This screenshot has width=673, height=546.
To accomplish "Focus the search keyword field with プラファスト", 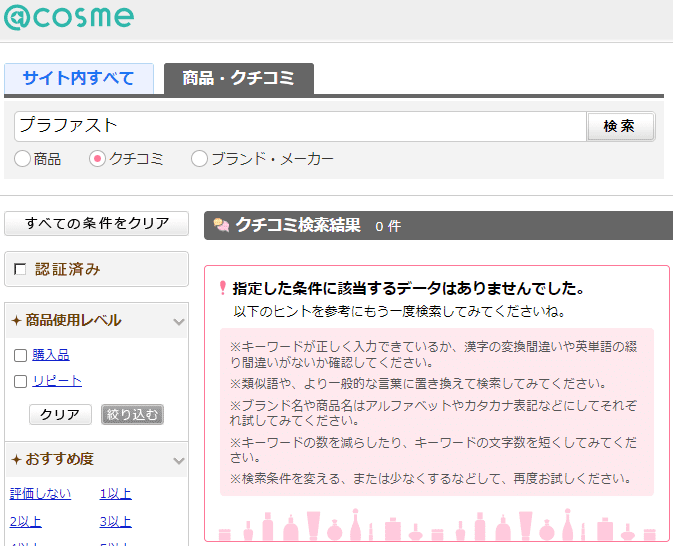I will tap(300, 126).
